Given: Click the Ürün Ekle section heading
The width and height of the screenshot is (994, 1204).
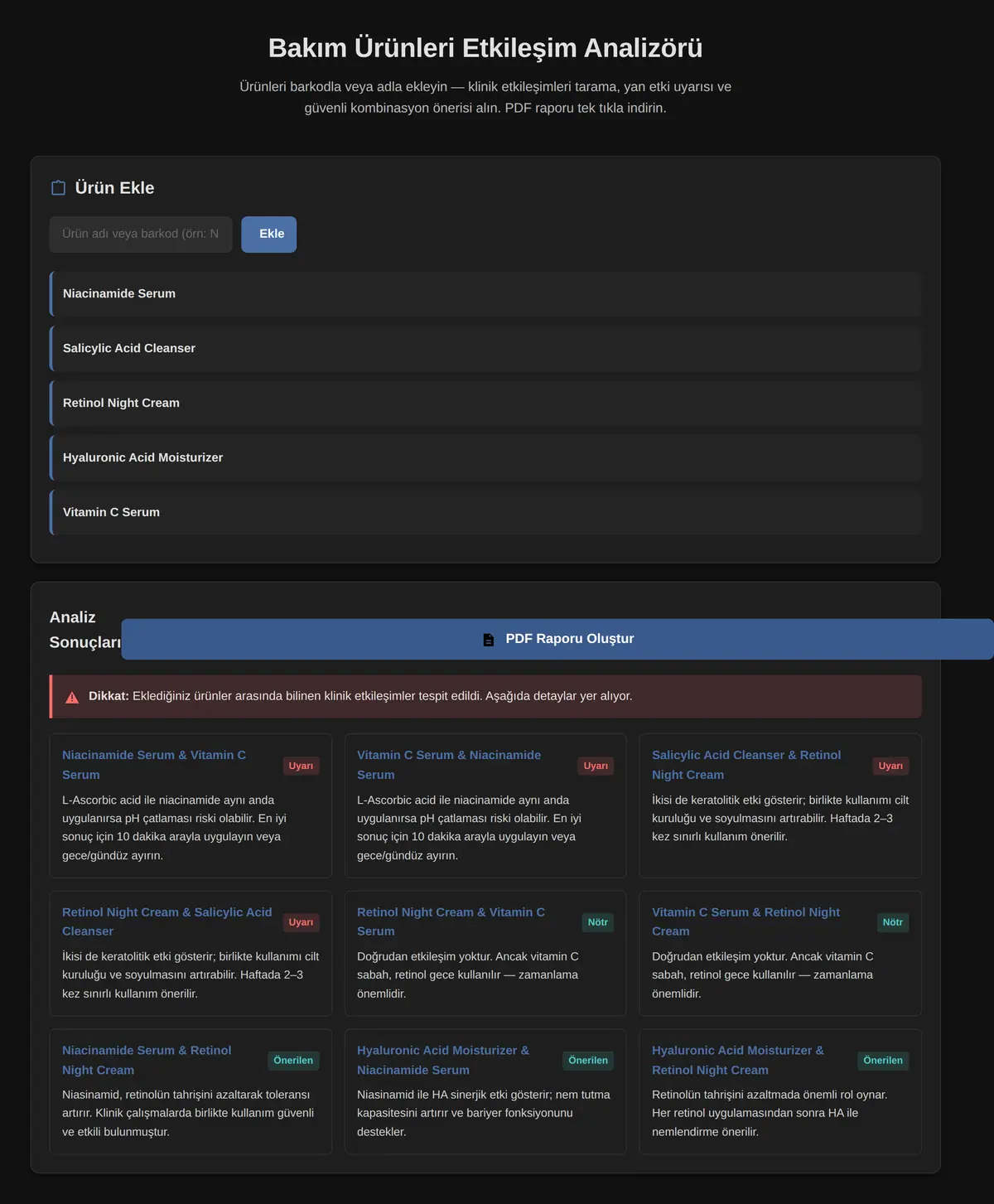Looking at the screenshot, I should pos(114,188).
